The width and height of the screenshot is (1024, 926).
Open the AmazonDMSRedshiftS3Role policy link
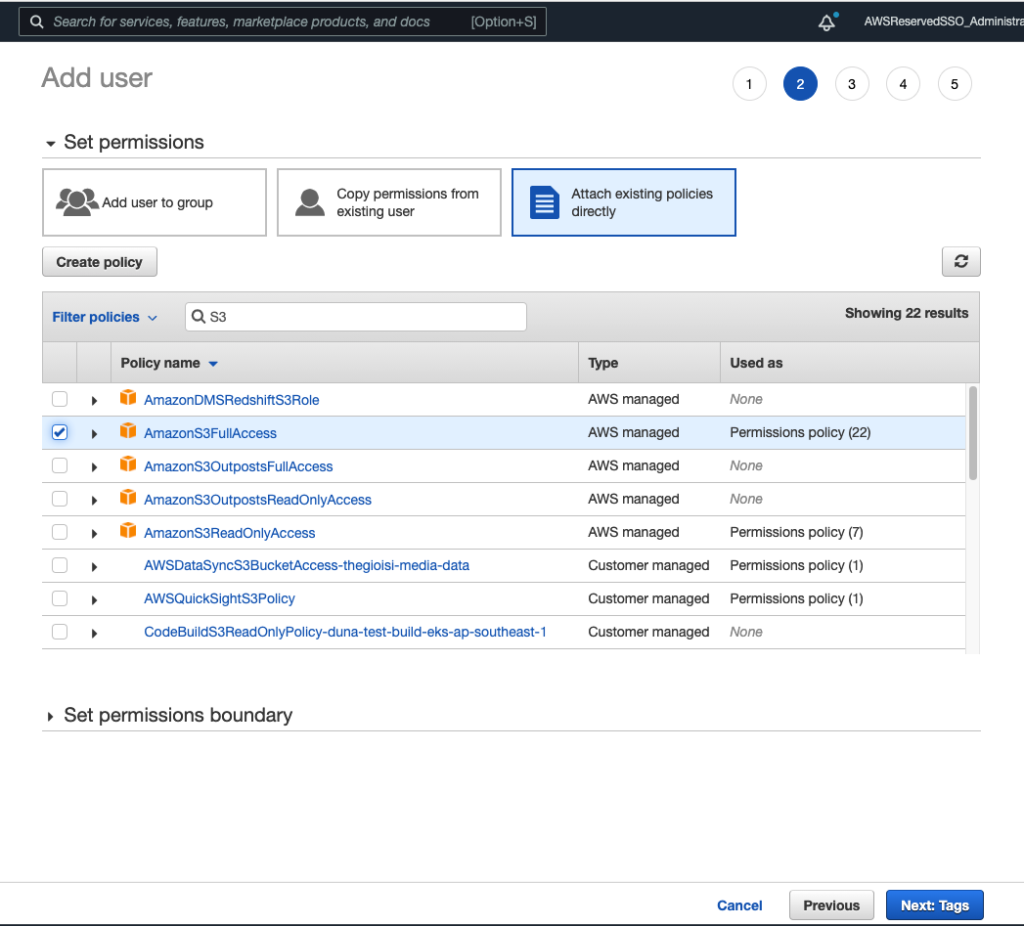pos(231,400)
